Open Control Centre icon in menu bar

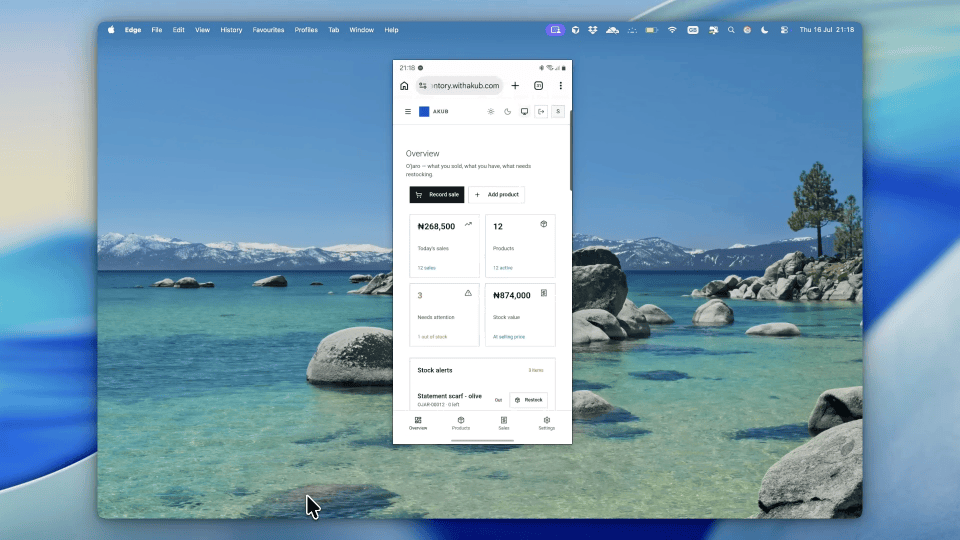point(784,29)
